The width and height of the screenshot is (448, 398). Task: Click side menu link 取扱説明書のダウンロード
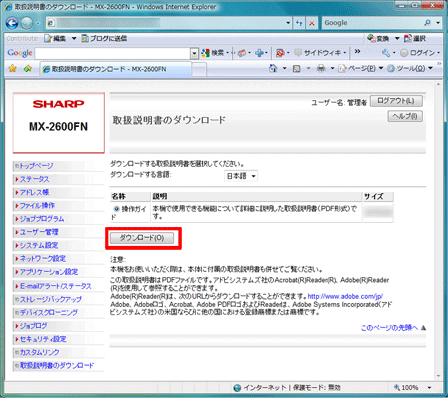[57, 365]
